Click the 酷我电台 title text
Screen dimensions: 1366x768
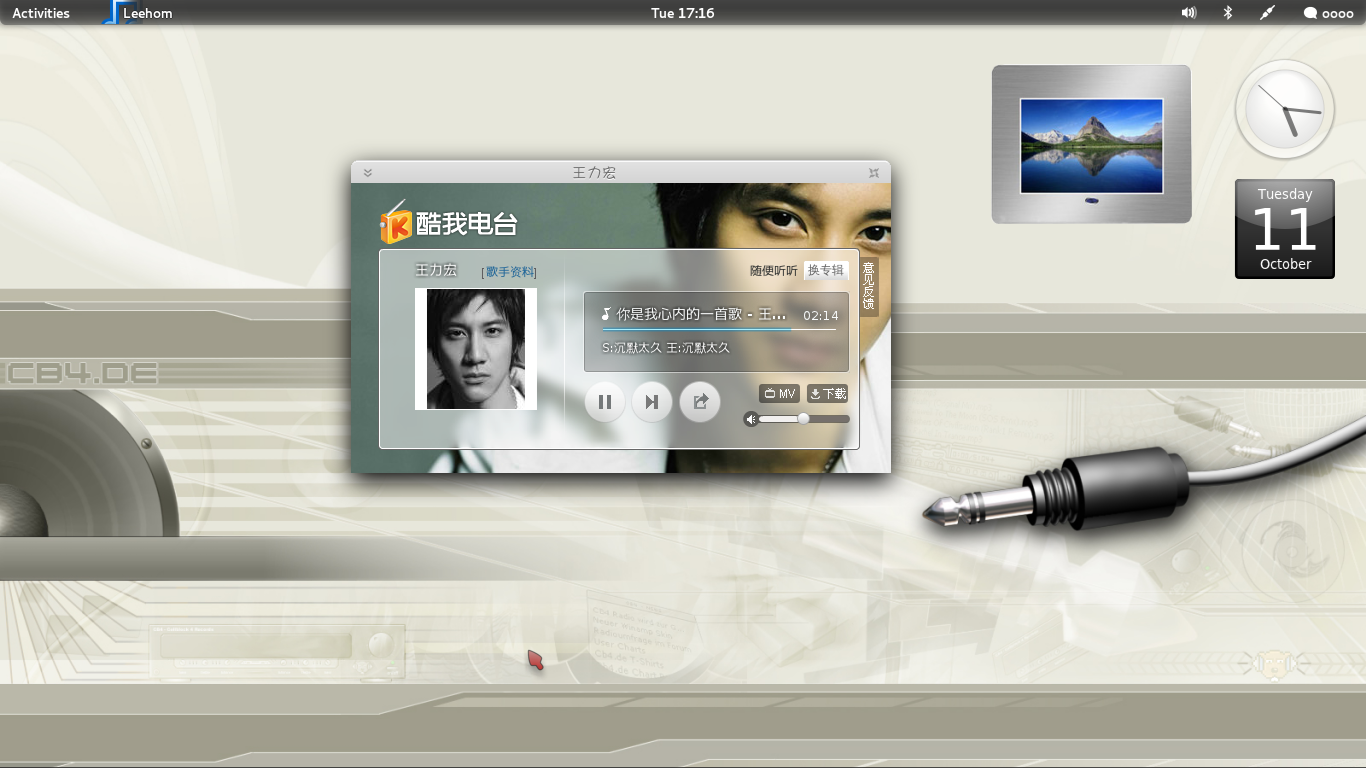(467, 224)
